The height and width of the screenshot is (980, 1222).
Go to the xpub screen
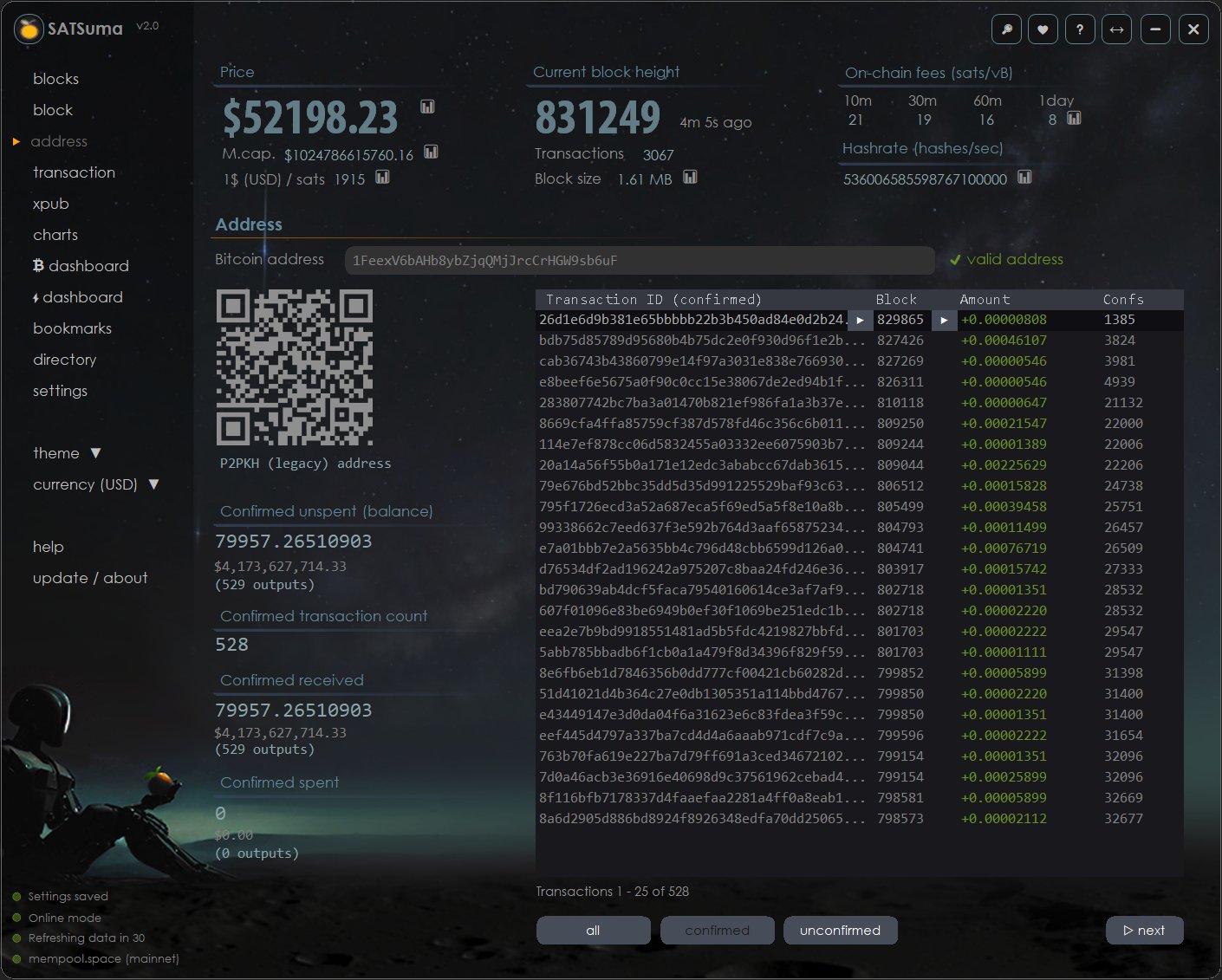click(x=50, y=204)
